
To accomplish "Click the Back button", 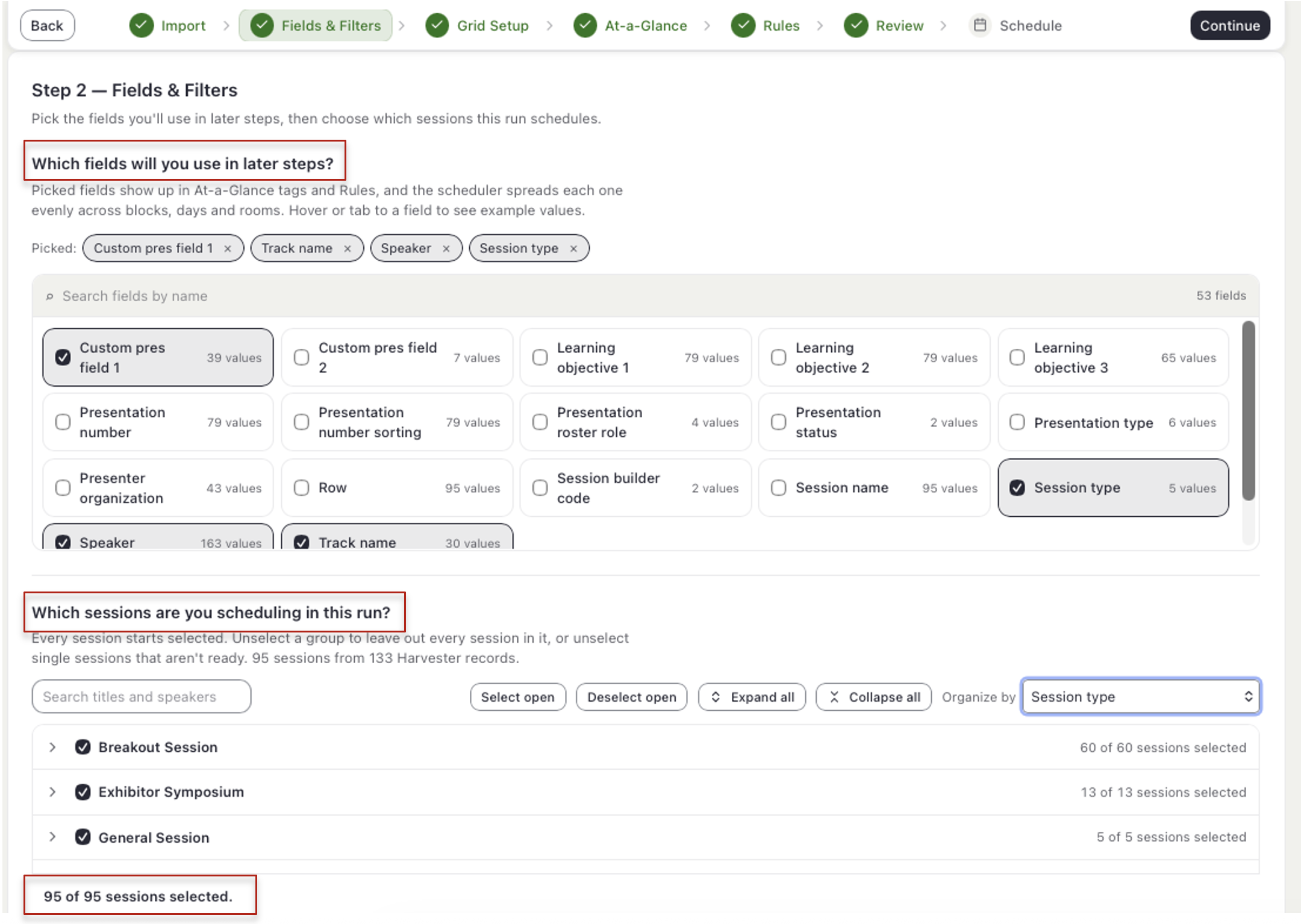I will point(48,25).
